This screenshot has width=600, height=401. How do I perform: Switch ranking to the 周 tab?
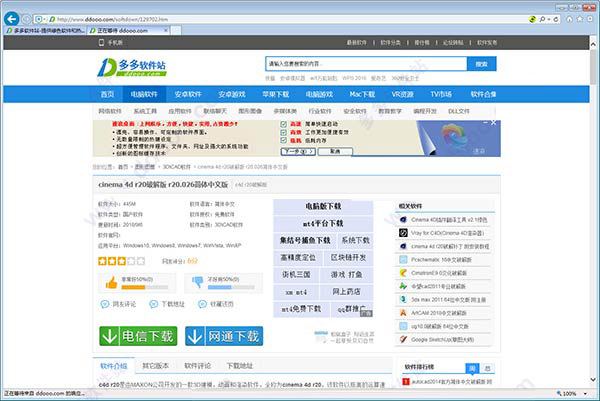point(472,368)
